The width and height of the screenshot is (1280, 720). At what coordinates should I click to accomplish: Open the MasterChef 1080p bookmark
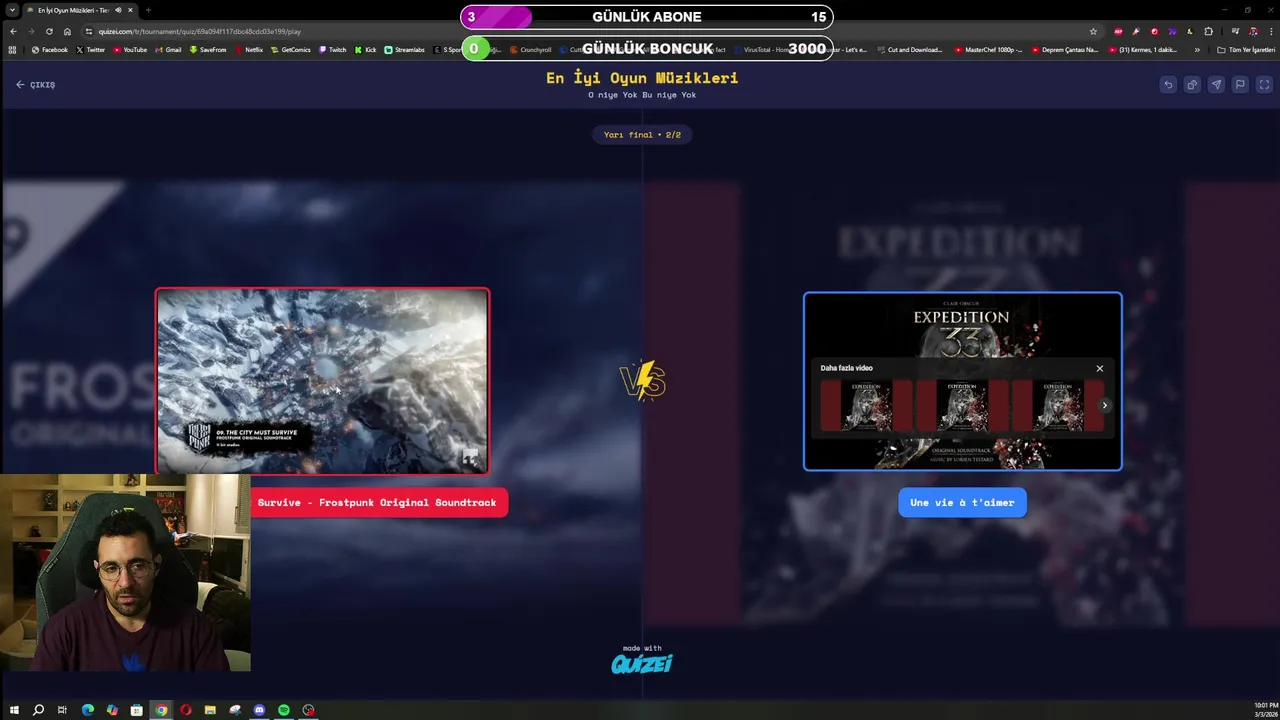pos(989,49)
